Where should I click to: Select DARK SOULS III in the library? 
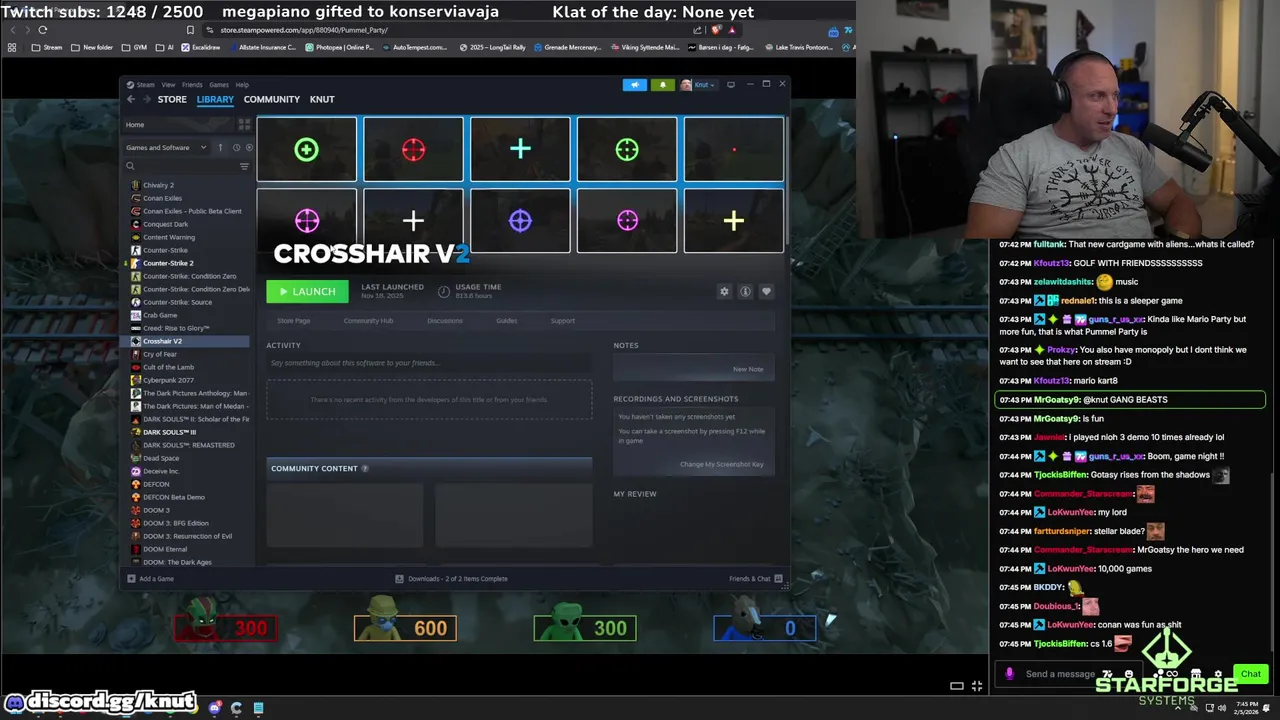(169, 432)
